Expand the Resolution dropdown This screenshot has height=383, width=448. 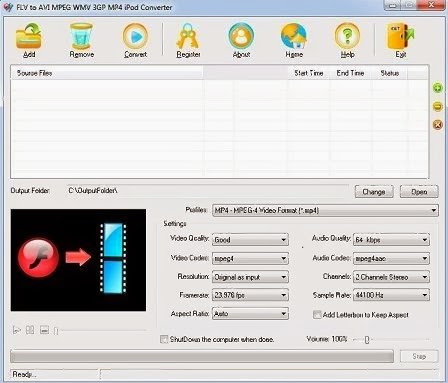pos(250,277)
